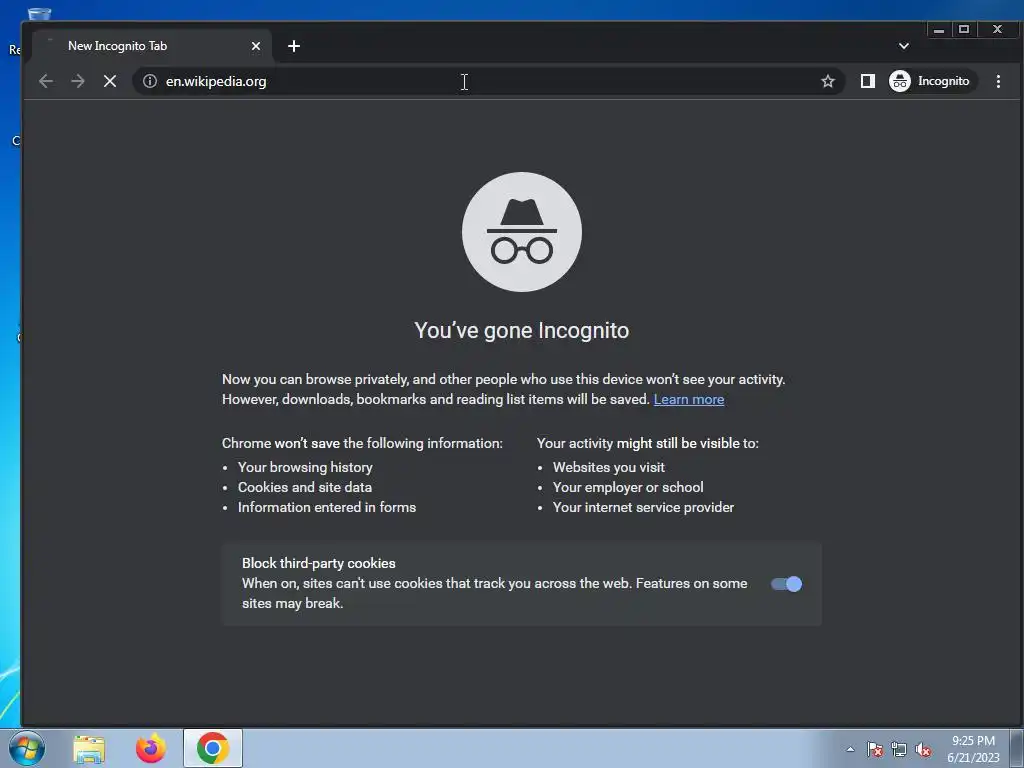This screenshot has height=768, width=1024.
Task: Go forward using the forward arrow
Action: click(x=78, y=81)
